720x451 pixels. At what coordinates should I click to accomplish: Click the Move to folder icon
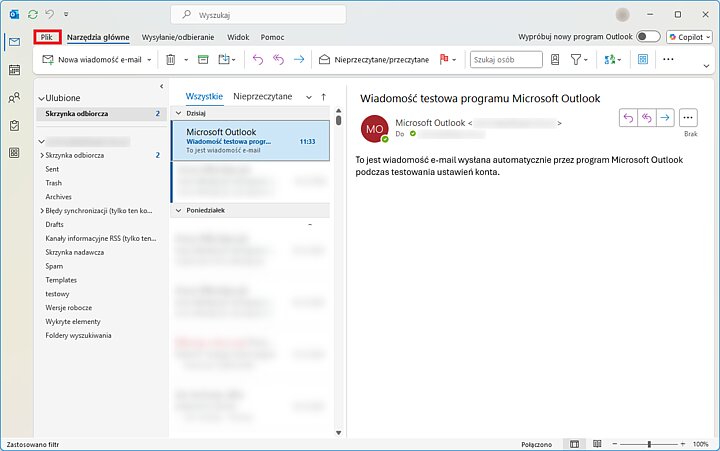[224, 60]
